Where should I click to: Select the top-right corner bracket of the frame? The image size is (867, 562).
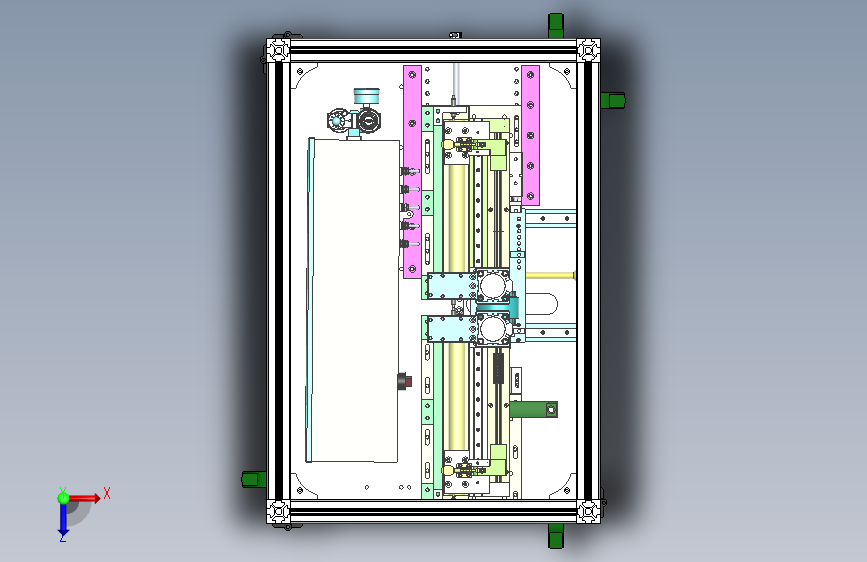tap(588, 50)
